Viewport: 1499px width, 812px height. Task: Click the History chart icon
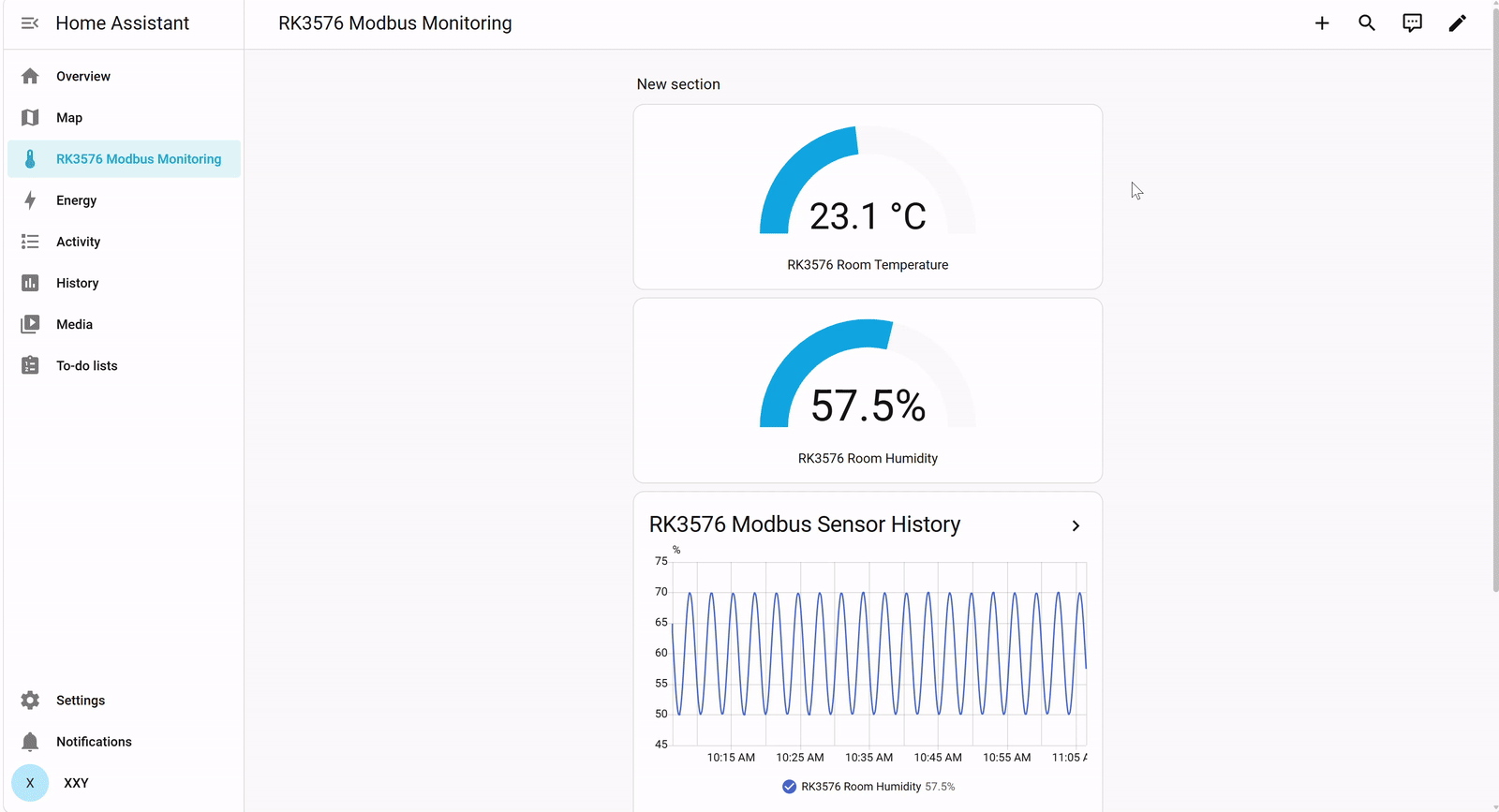[30, 283]
